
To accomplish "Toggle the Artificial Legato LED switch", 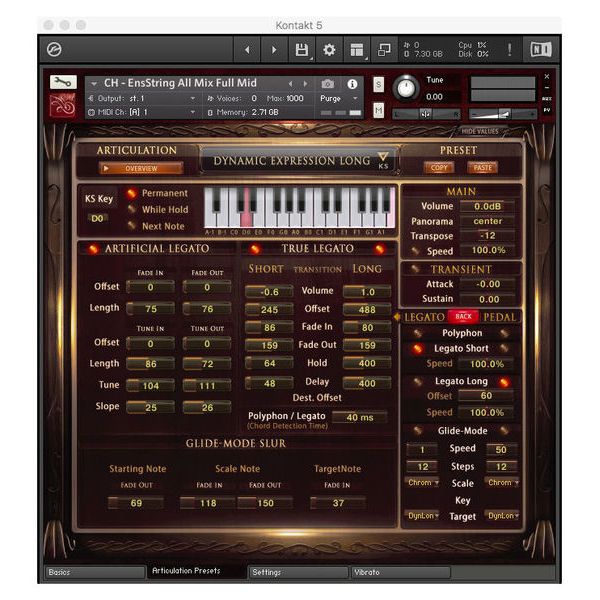I will pos(94,249).
